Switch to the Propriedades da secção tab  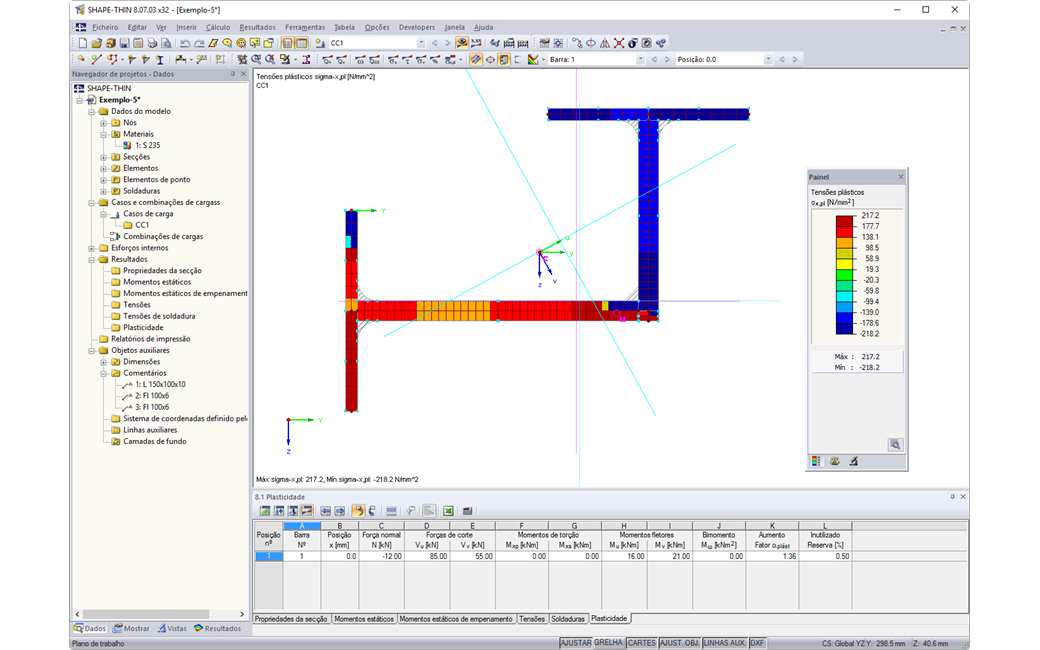coord(291,619)
